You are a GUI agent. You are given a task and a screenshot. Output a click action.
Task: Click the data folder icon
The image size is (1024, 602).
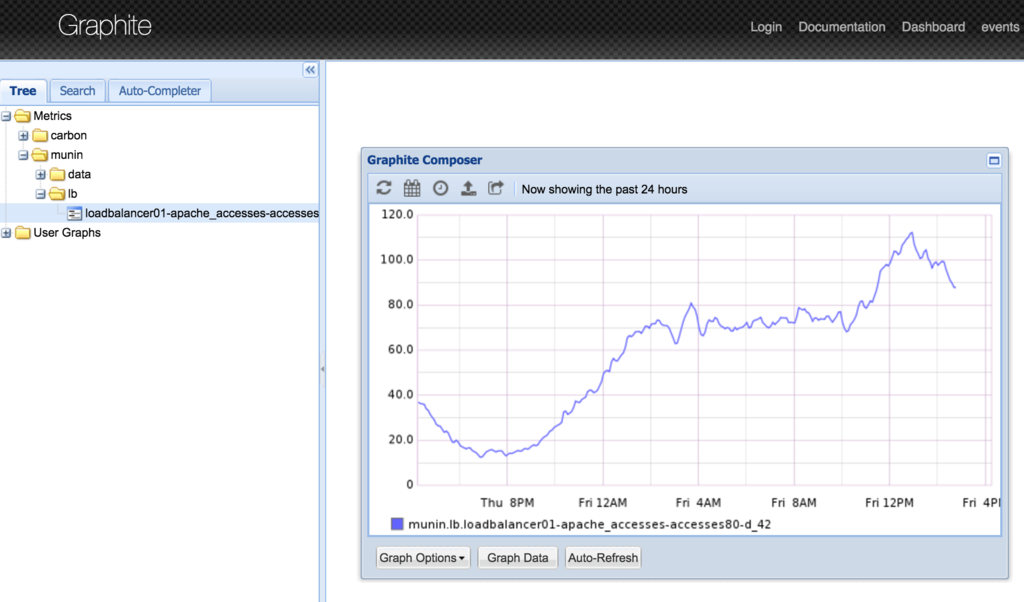(57, 174)
